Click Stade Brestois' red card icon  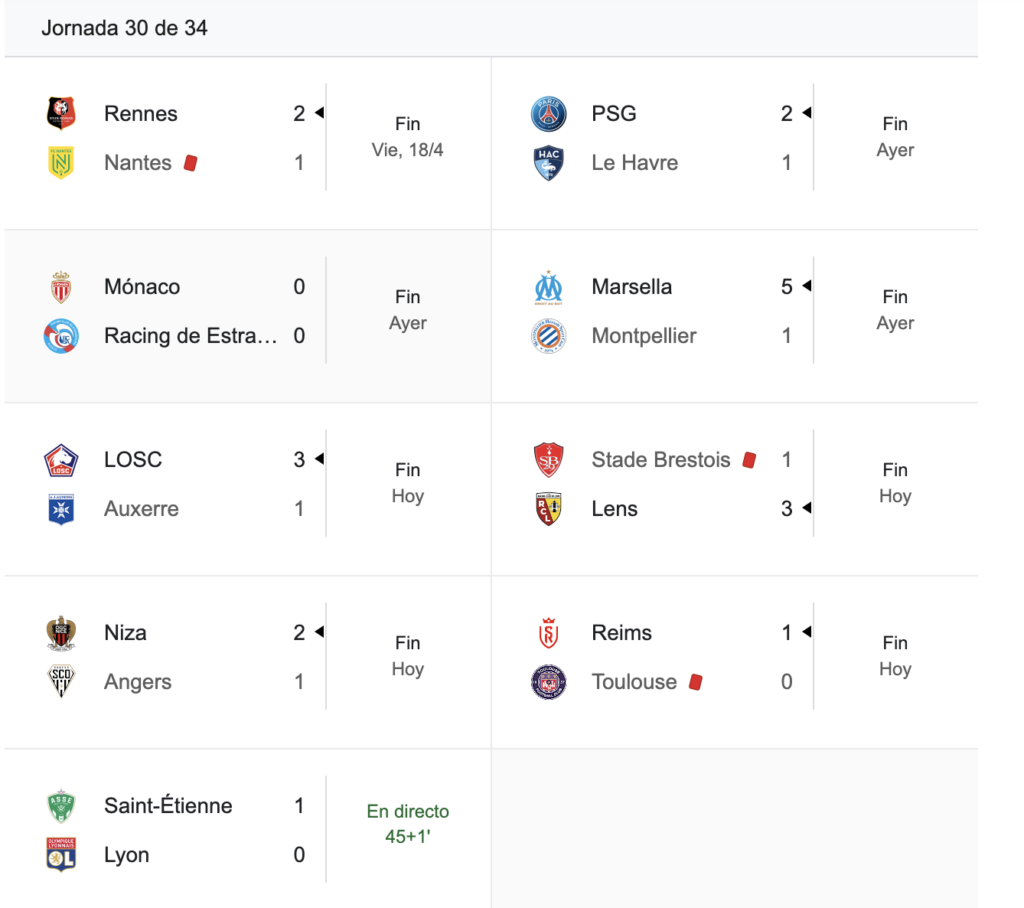[x=750, y=460]
